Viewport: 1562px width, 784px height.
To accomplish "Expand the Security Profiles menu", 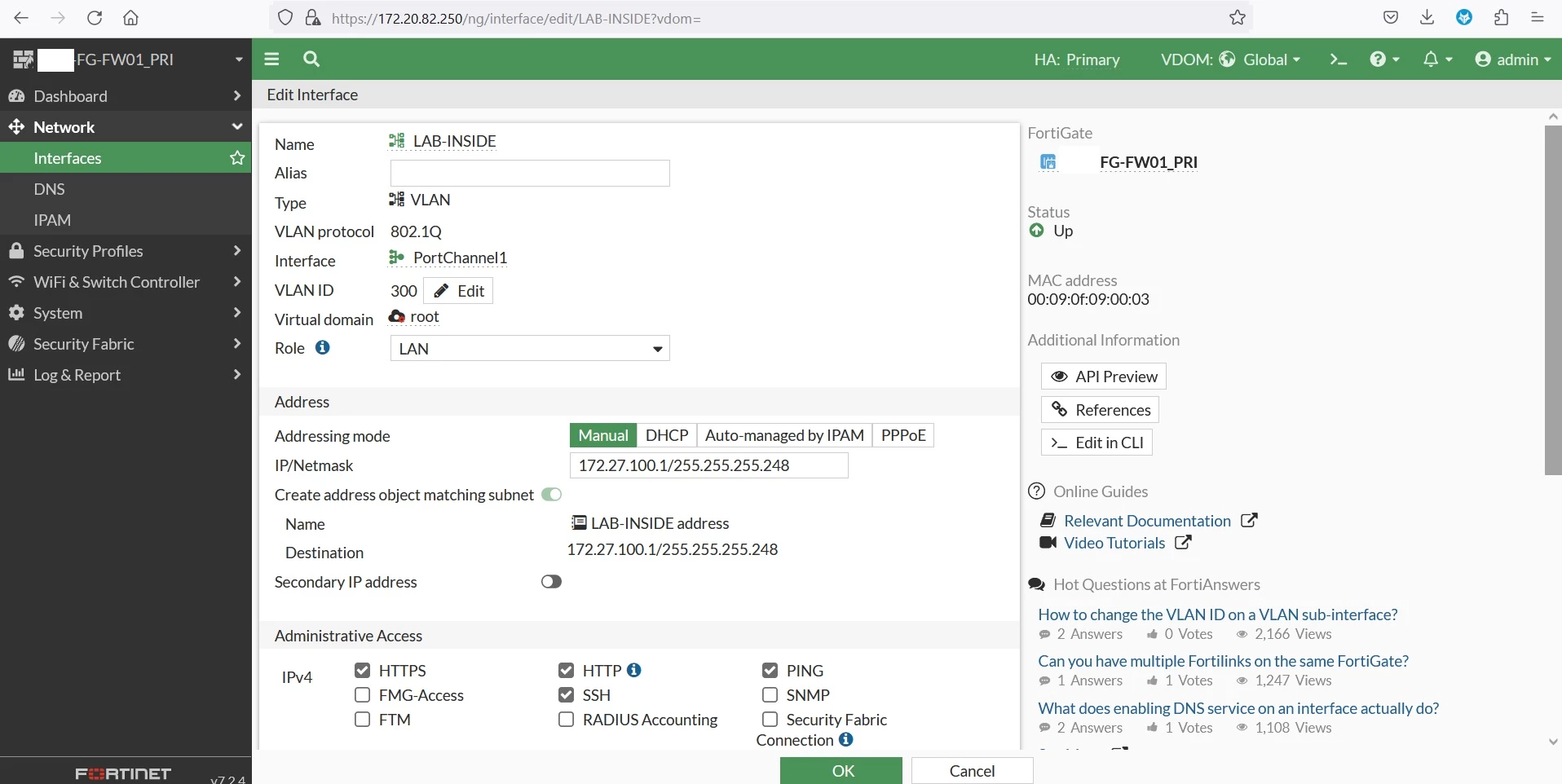I will (x=126, y=251).
